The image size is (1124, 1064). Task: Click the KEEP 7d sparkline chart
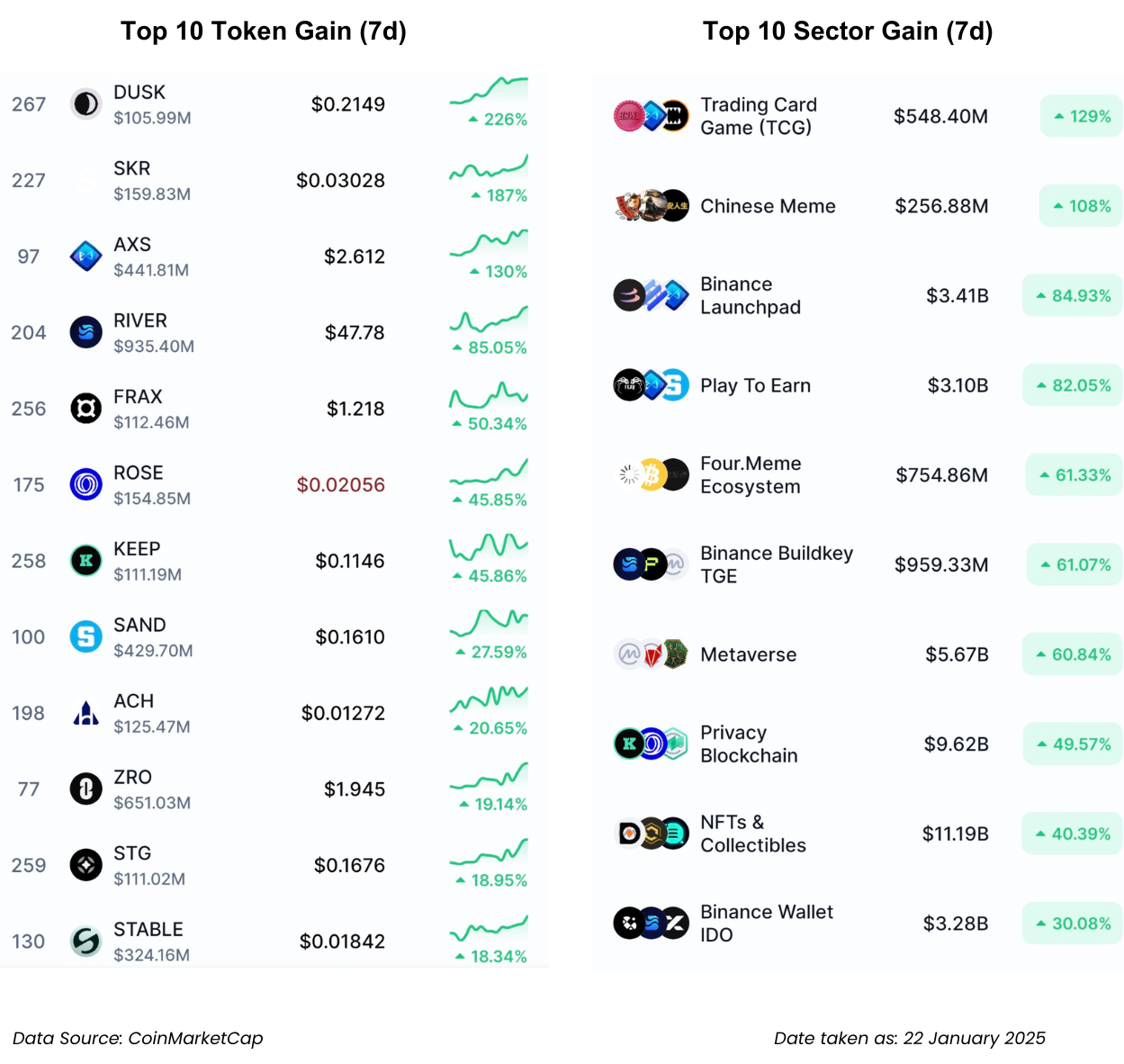[x=489, y=546]
